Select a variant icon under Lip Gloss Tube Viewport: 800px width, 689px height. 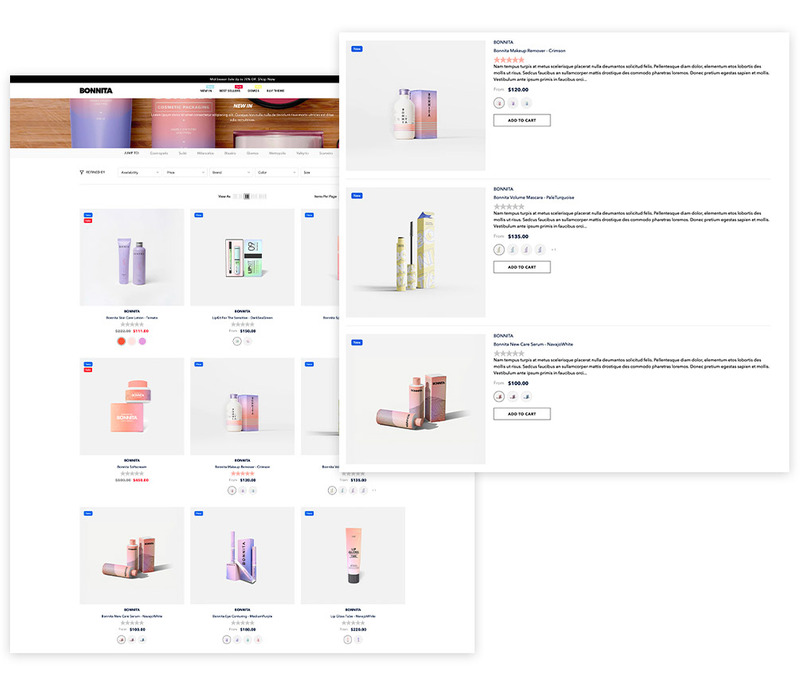click(x=348, y=639)
